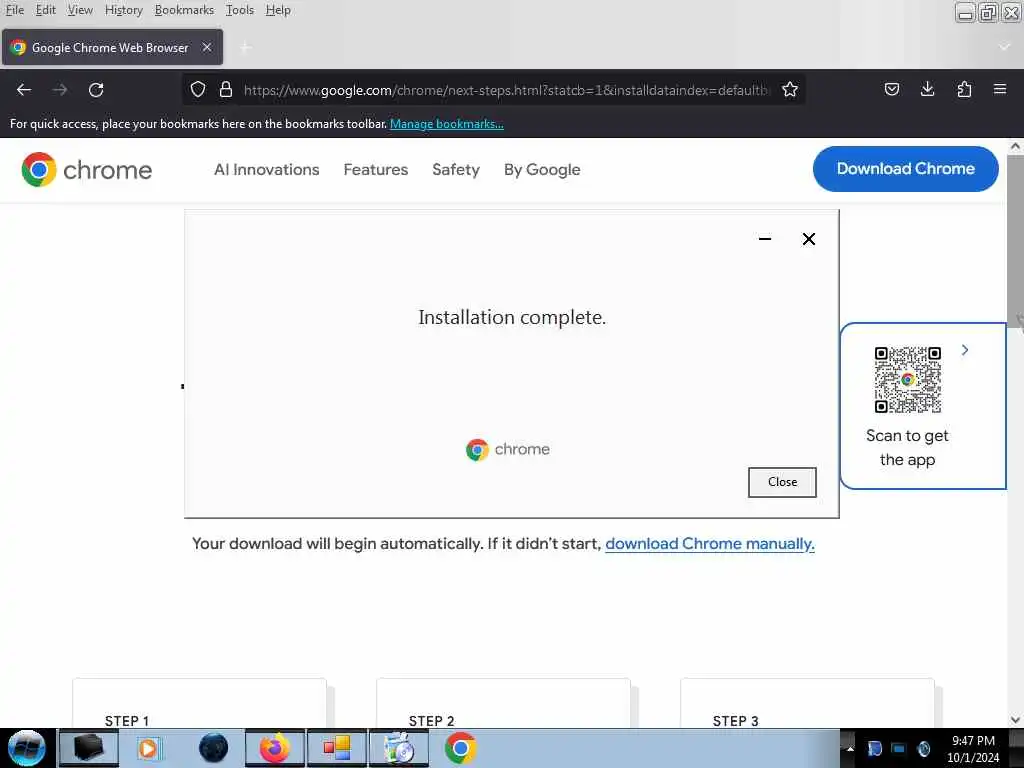Open the Firefox taskbar icon
The image size is (1024, 768).
tap(275, 748)
